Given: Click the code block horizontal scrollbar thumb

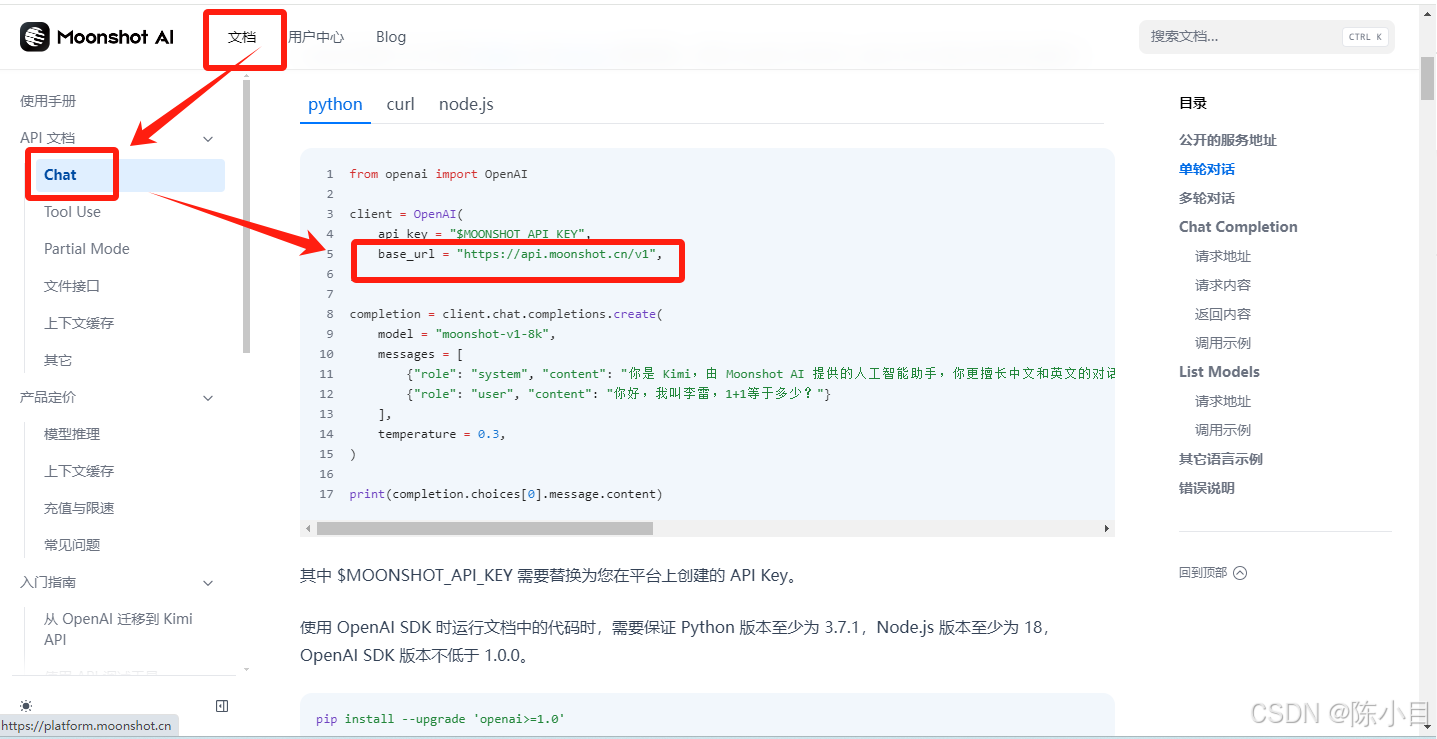Looking at the screenshot, I should click(x=485, y=528).
